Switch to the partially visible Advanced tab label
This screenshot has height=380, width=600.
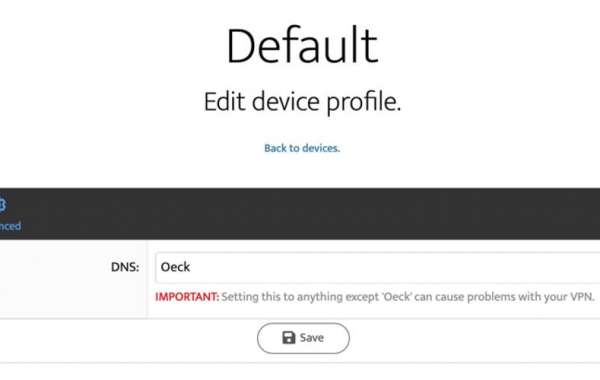[x=10, y=226]
